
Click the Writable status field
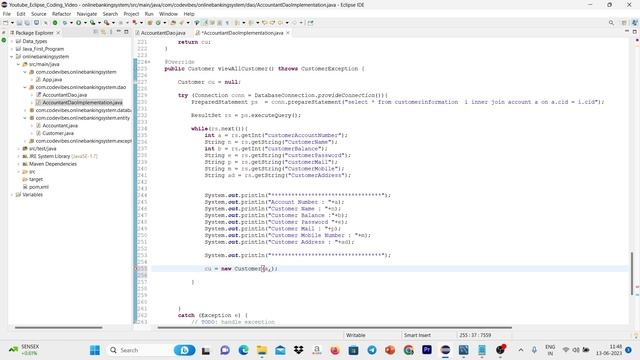[356, 335]
